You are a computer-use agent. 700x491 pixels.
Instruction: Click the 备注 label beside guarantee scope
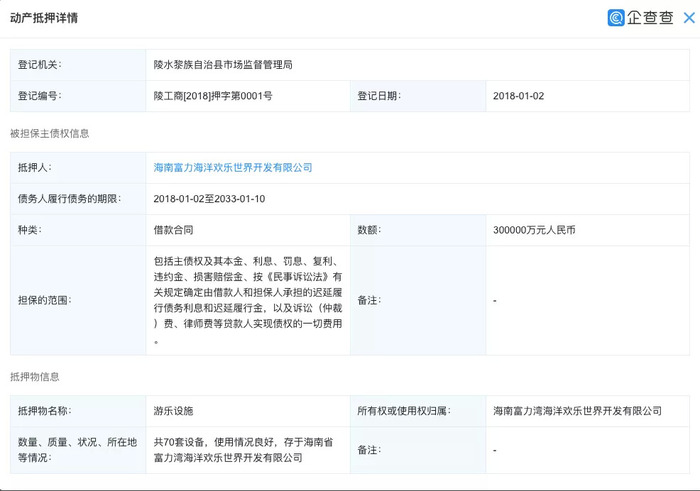pos(369,300)
